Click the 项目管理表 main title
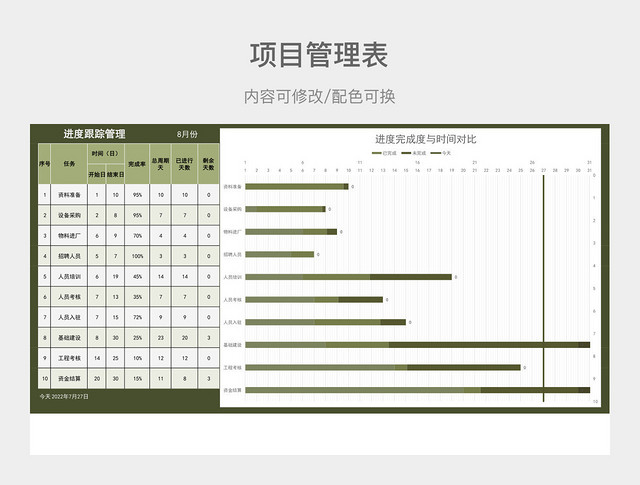 [319, 55]
